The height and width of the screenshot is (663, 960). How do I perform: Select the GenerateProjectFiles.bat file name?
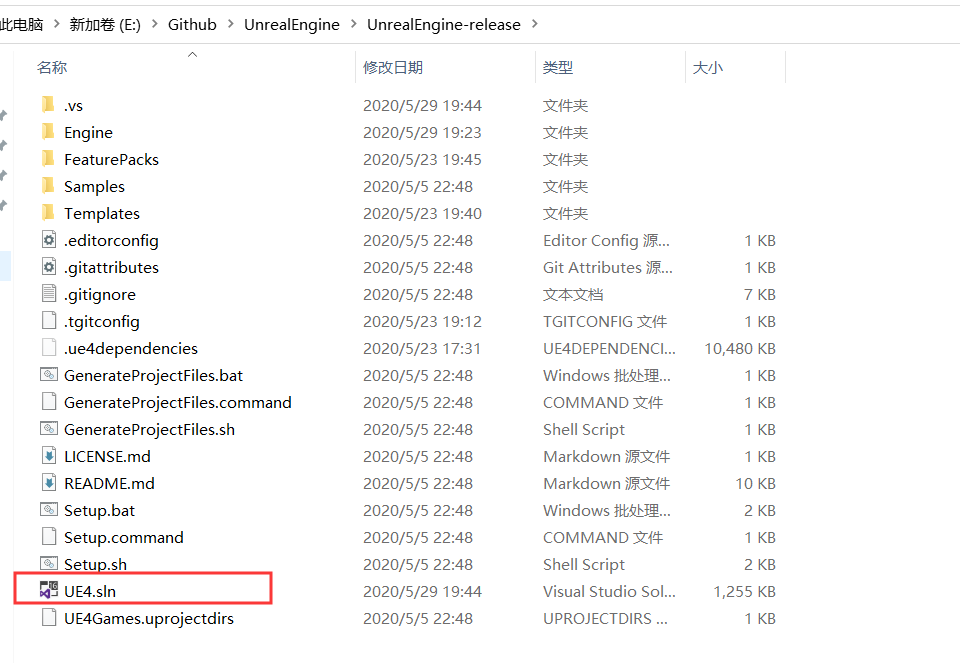click(153, 375)
